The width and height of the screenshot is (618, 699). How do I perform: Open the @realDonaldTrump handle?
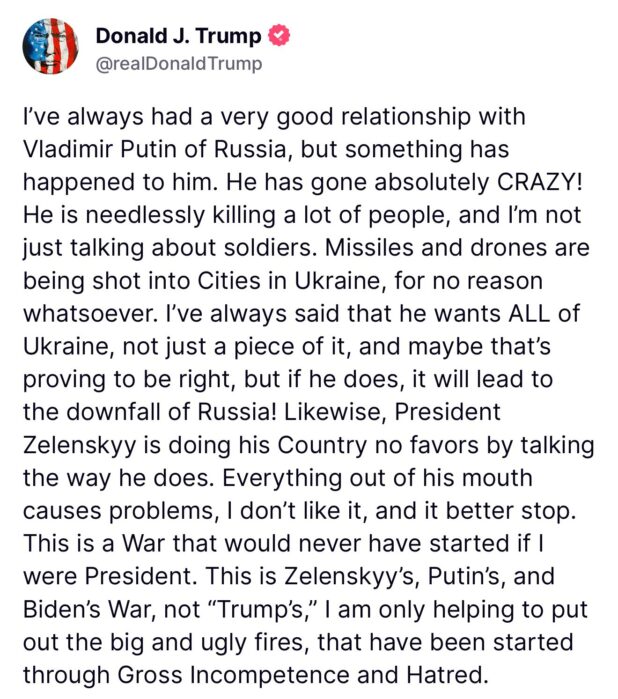(179, 64)
